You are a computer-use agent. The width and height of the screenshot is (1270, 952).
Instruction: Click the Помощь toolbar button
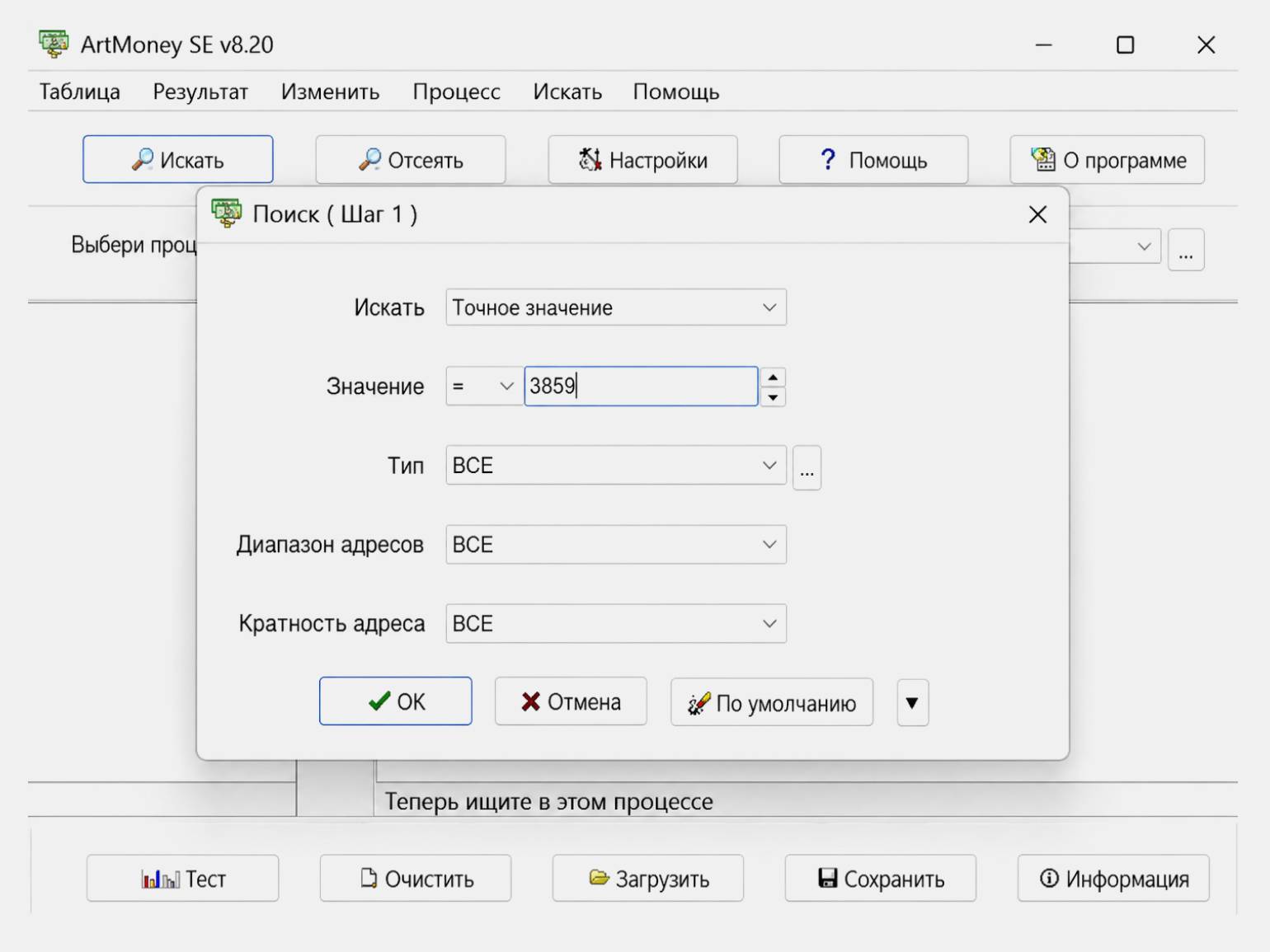[x=873, y=159]
